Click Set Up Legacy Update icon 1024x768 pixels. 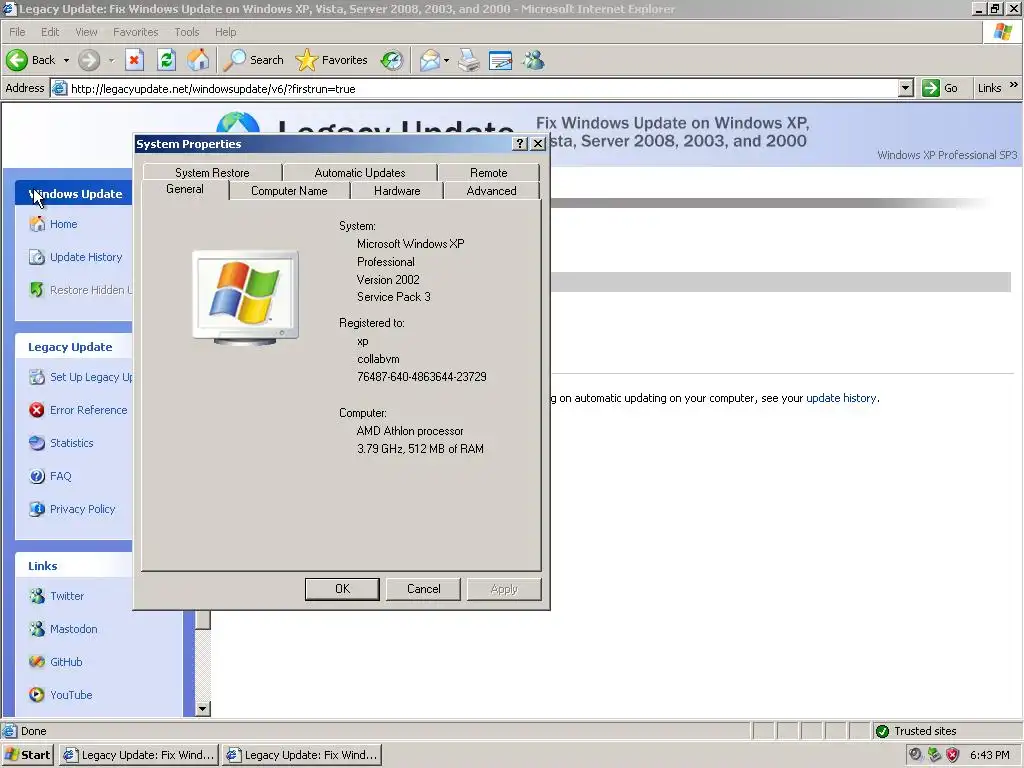[37, 377]
